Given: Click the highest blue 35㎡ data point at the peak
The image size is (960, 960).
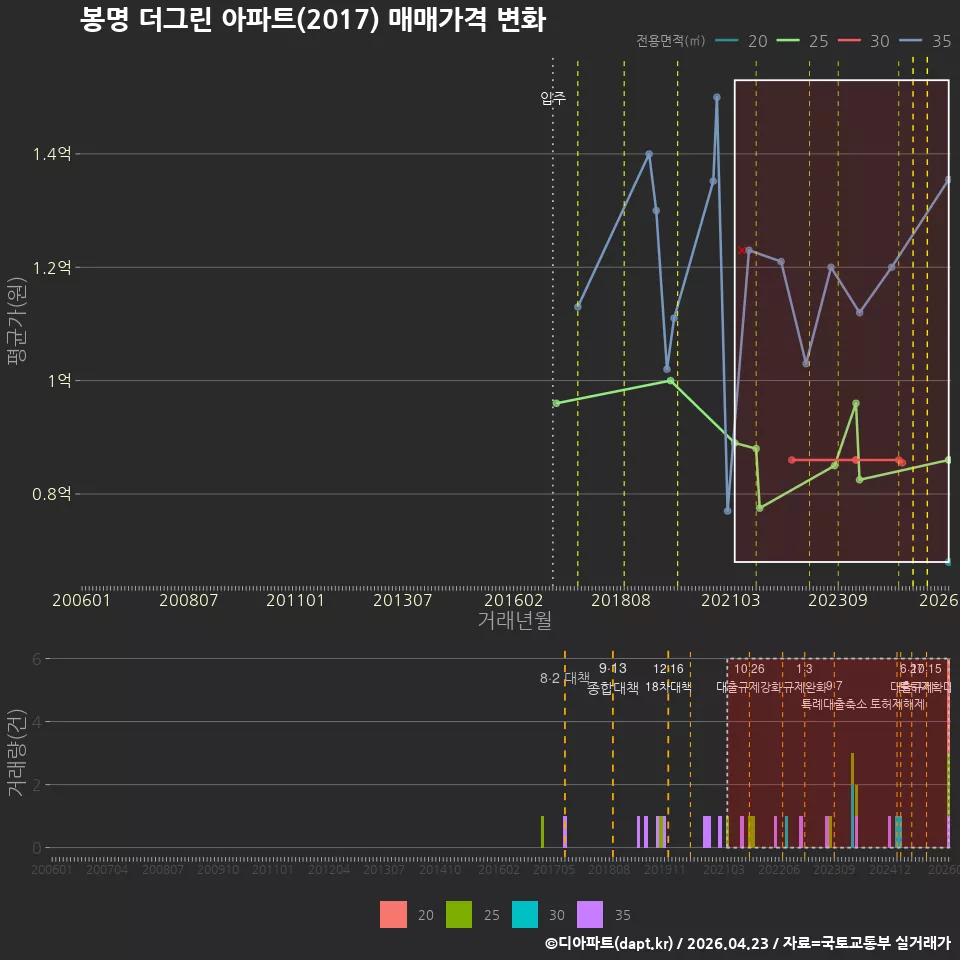Looking at the screenshot, I should coord(717,97).
